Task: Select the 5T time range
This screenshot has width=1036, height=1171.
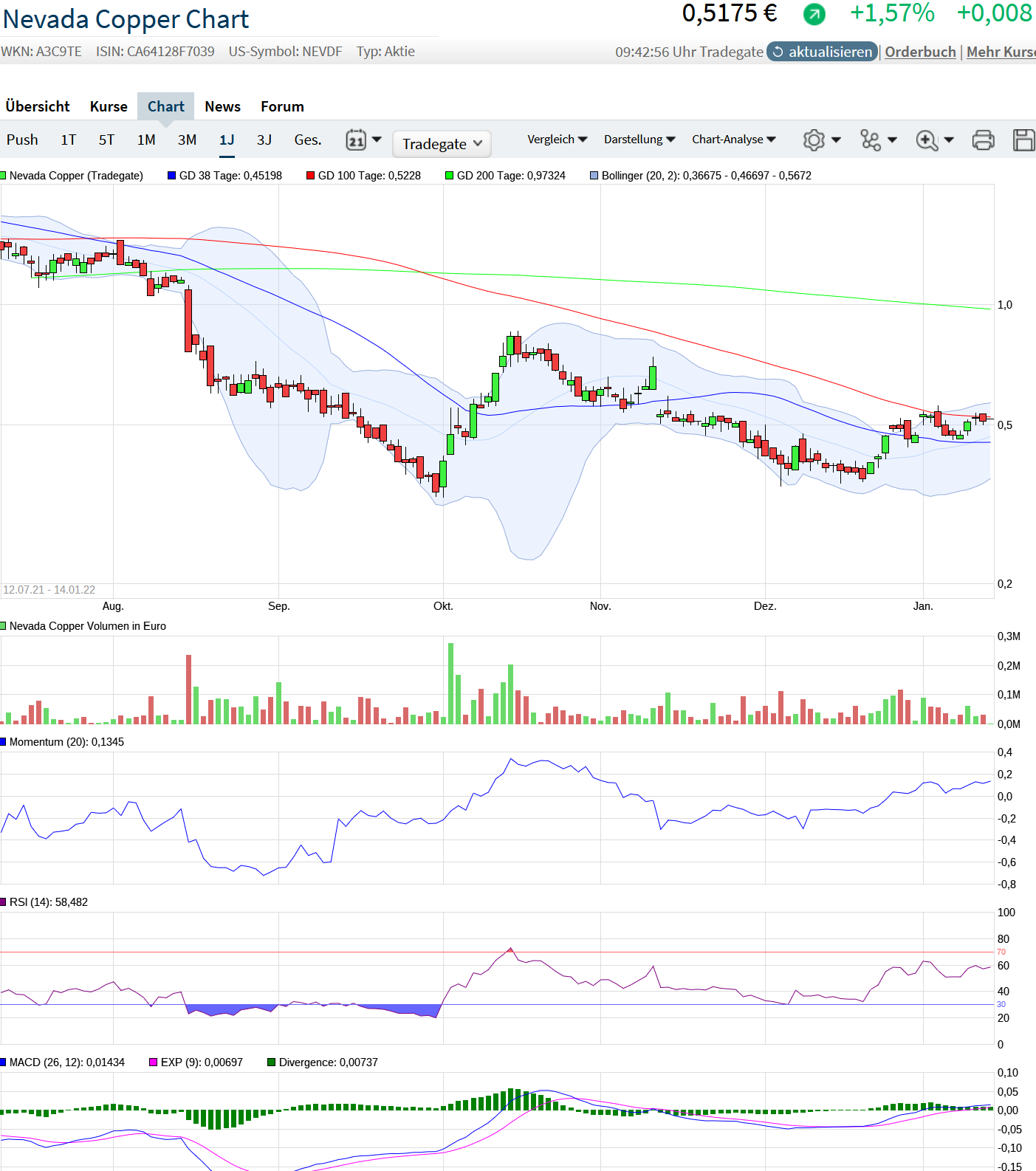Action: (x=106, y=140)
